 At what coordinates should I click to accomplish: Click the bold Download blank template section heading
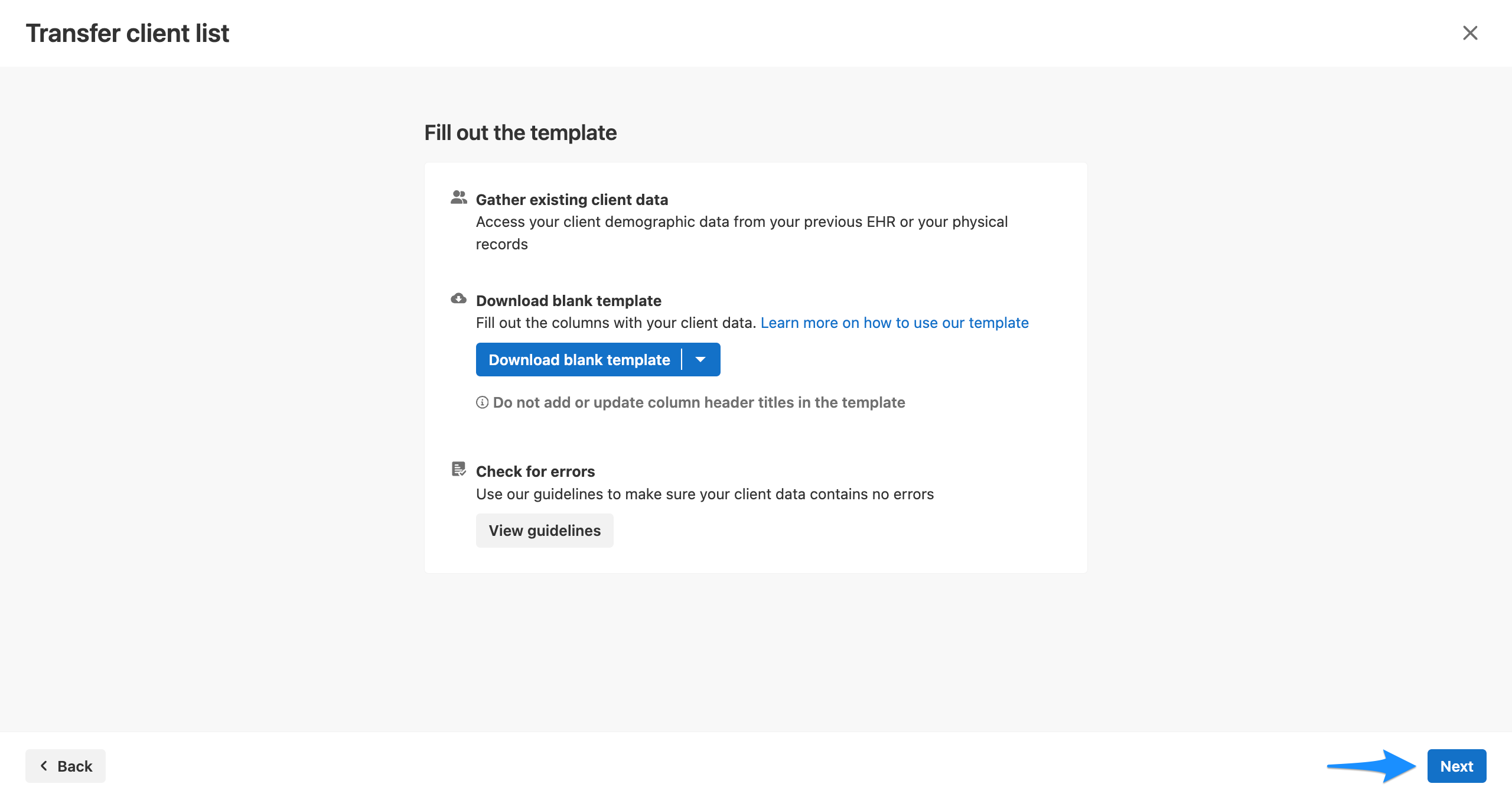(568, 301)
